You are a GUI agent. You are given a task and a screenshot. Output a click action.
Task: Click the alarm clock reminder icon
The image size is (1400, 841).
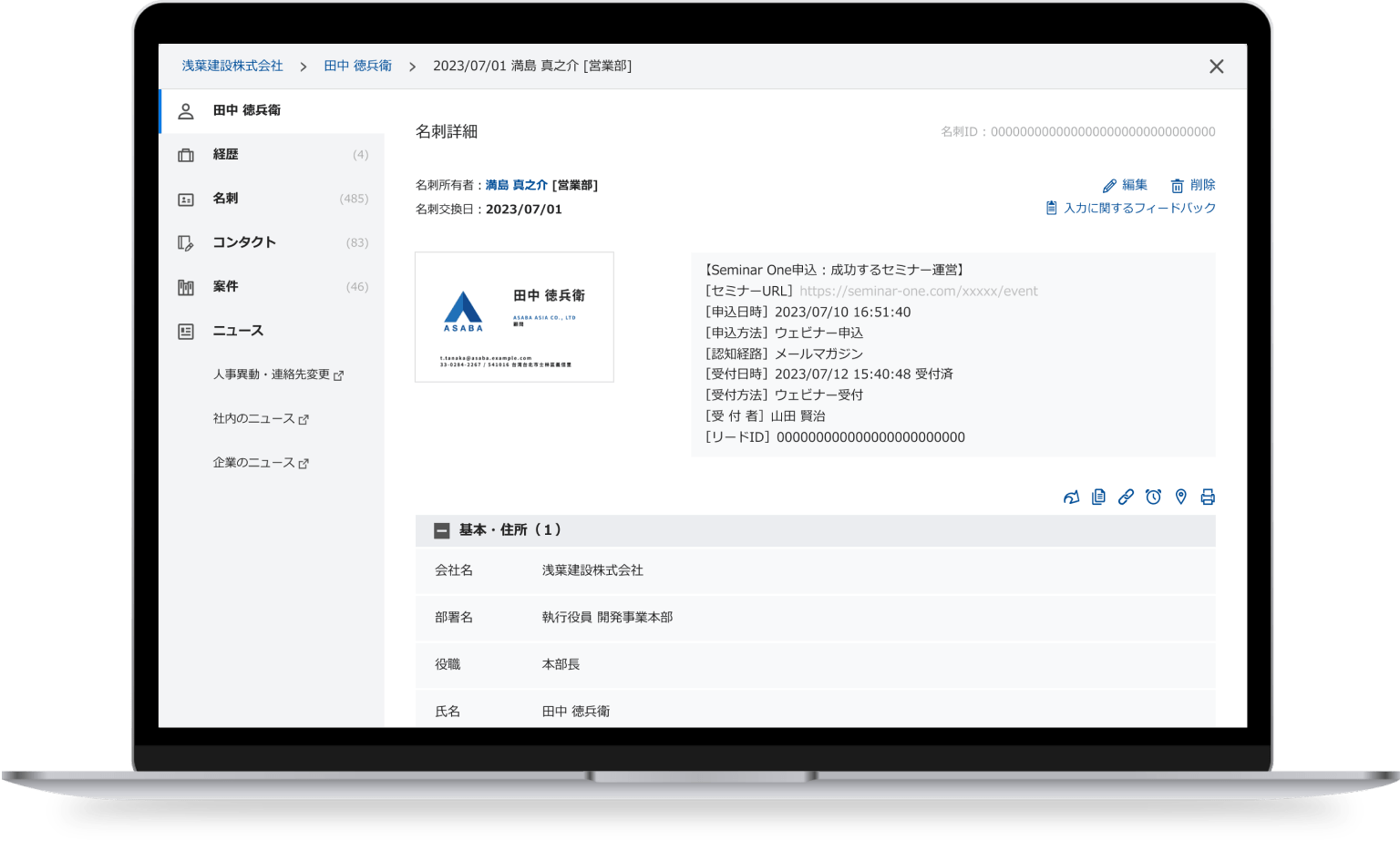coord(1153,497)
